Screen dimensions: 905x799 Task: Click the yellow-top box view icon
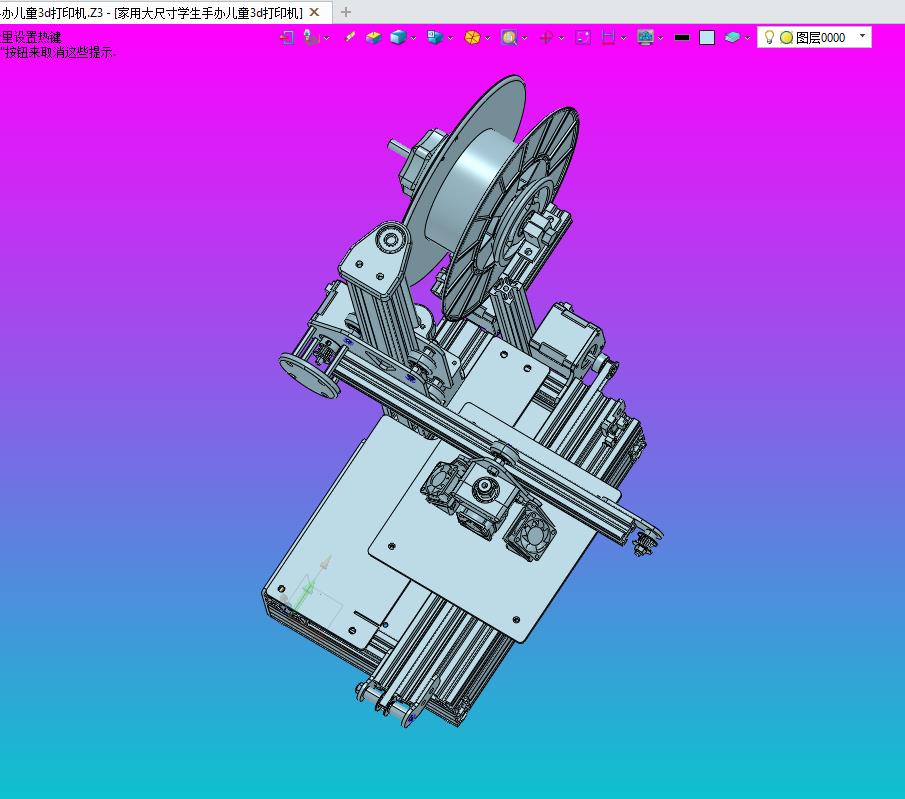click(374, 38)
